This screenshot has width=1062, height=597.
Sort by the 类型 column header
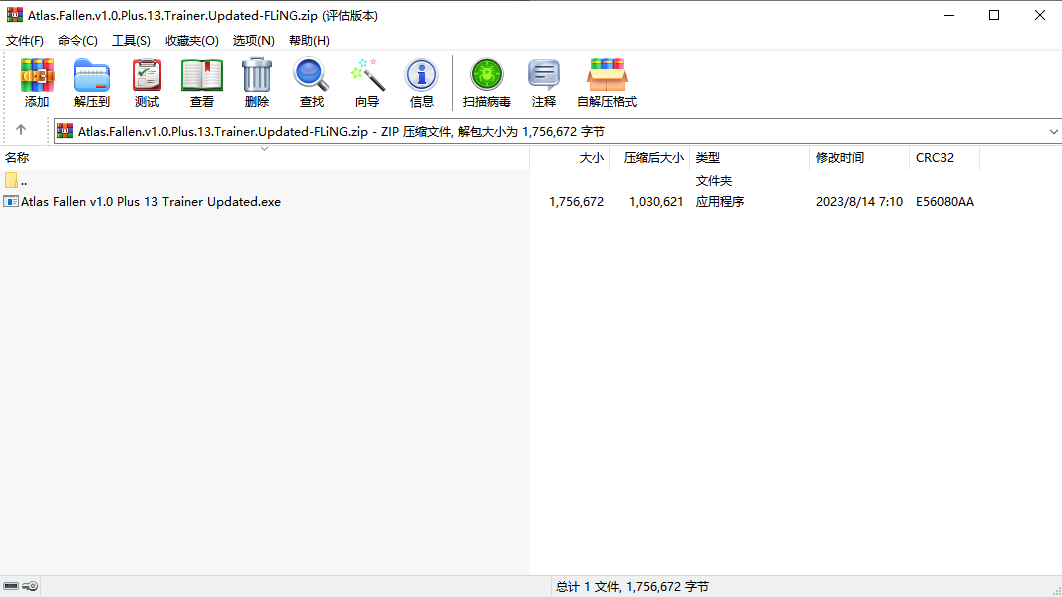(x=749, y=157)
